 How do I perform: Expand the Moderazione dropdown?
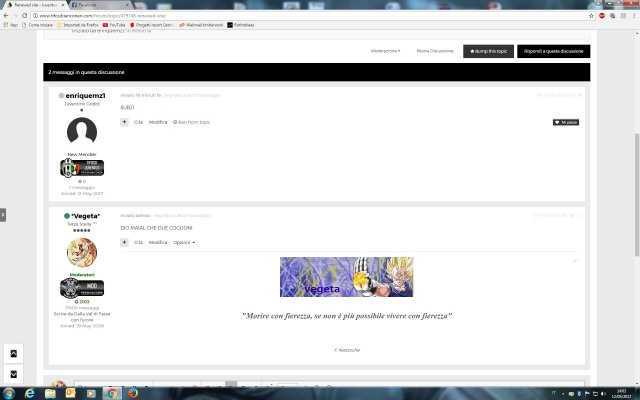click(x=385, y=51)
